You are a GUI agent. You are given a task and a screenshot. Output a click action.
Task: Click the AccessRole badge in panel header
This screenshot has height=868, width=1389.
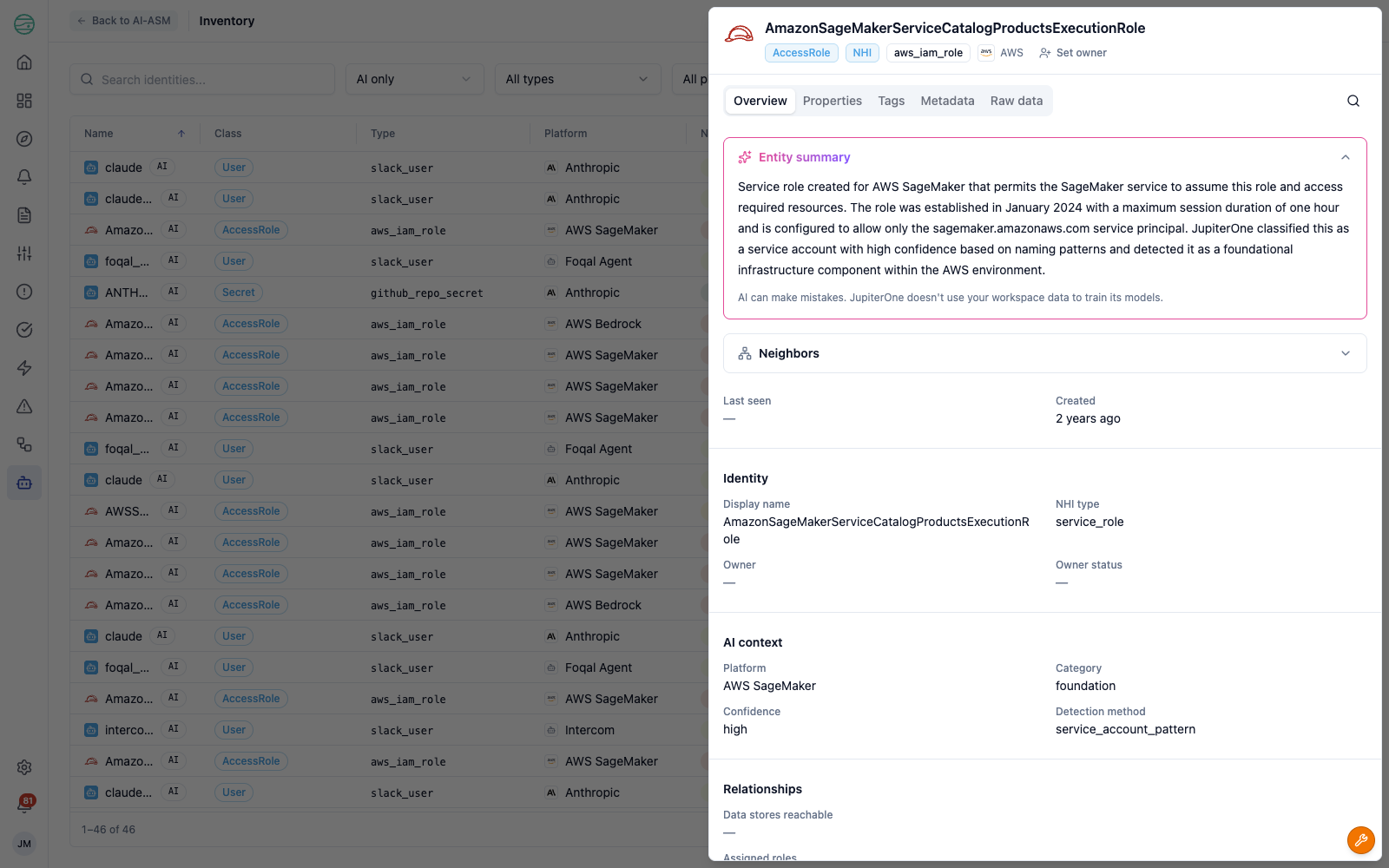[x=801, y=53]
